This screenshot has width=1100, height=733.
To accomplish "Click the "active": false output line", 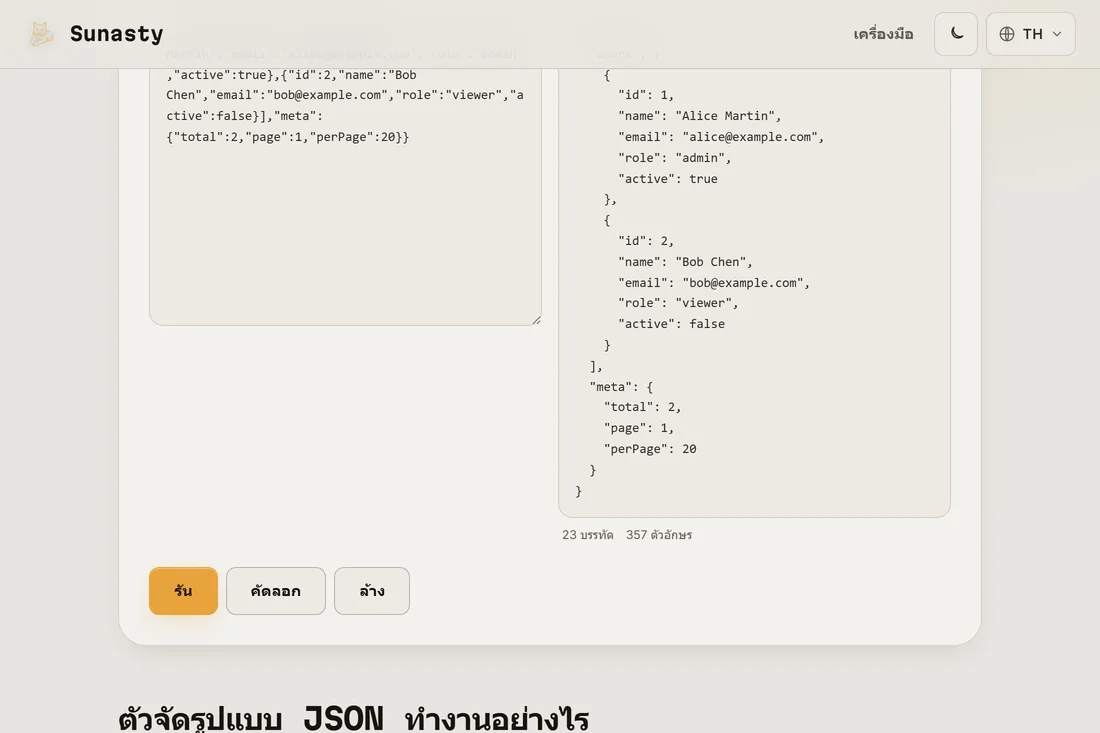I will tap(671, 323).
